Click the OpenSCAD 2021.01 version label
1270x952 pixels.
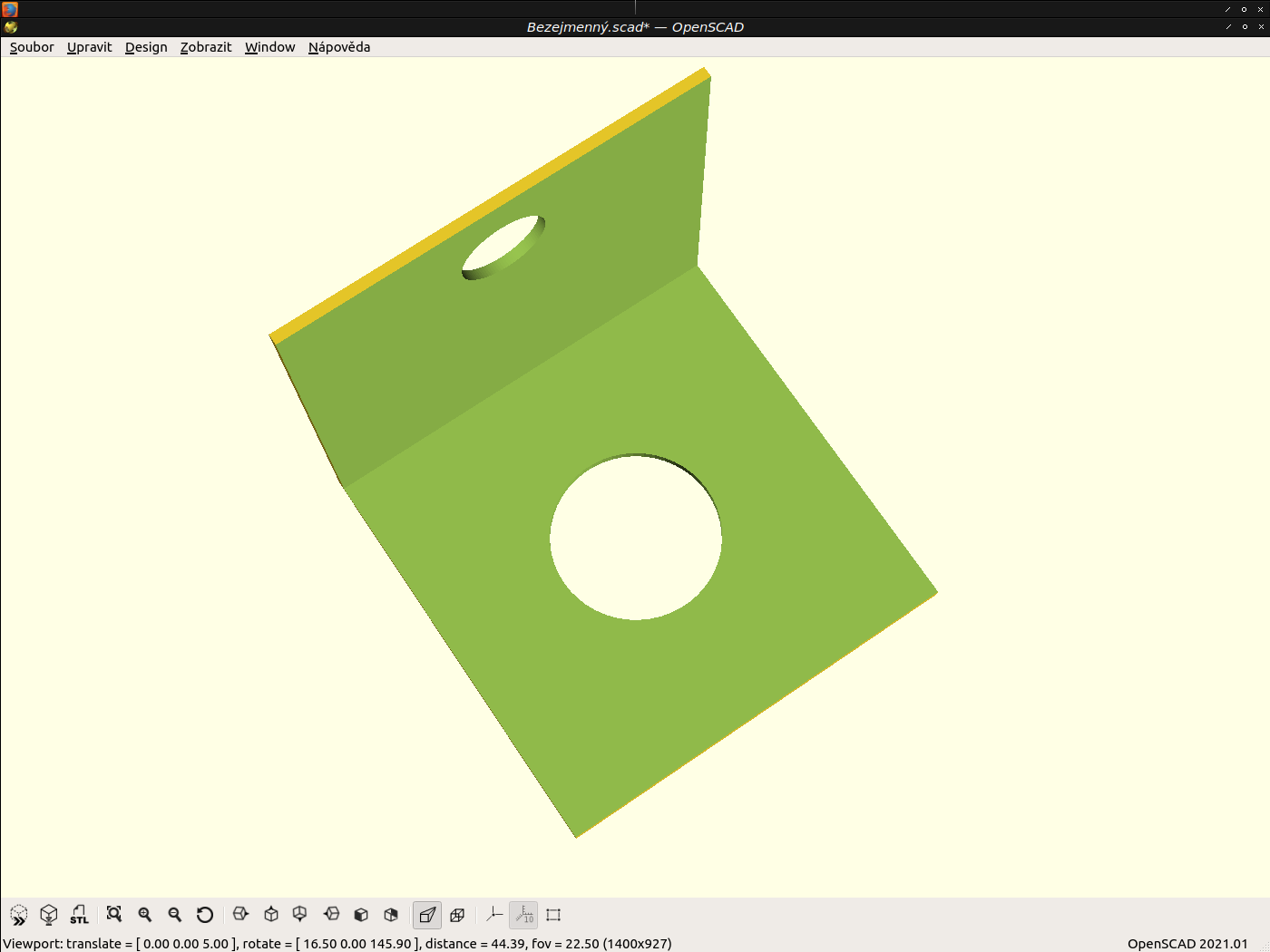1187,944
